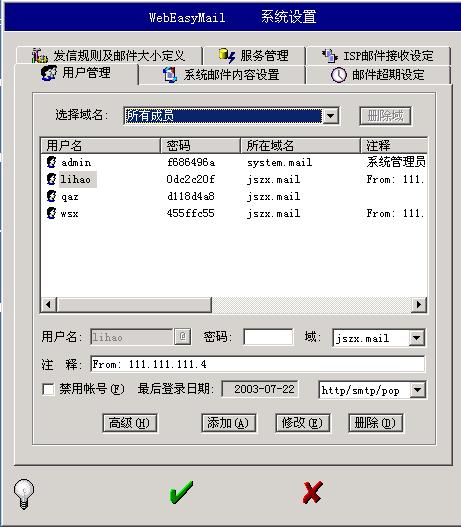The width and height of the screenshot is (461, 527).
Task: Select the admin user icon in list
Action: (51, 162)
